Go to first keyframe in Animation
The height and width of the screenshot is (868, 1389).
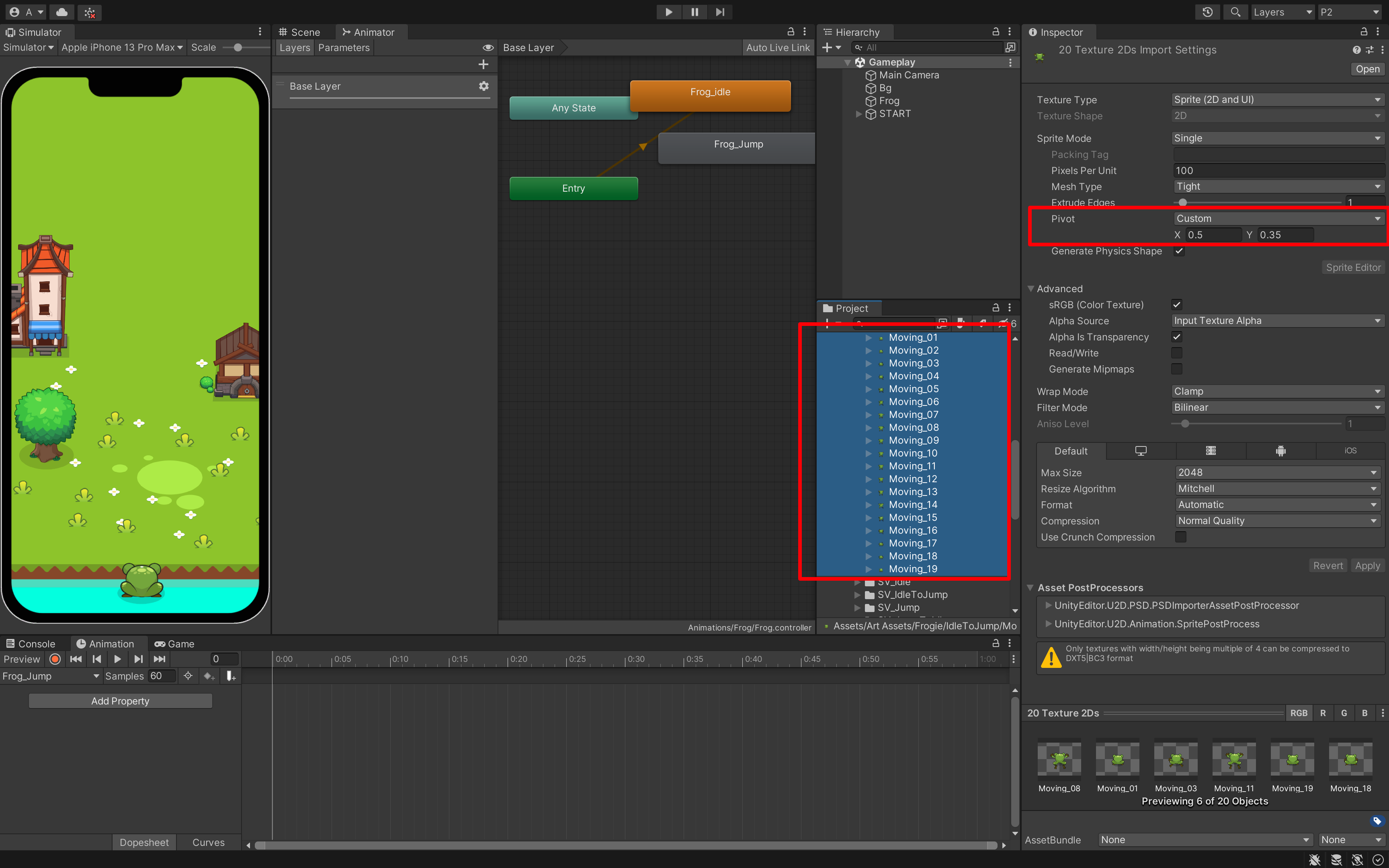click(76, 659)
